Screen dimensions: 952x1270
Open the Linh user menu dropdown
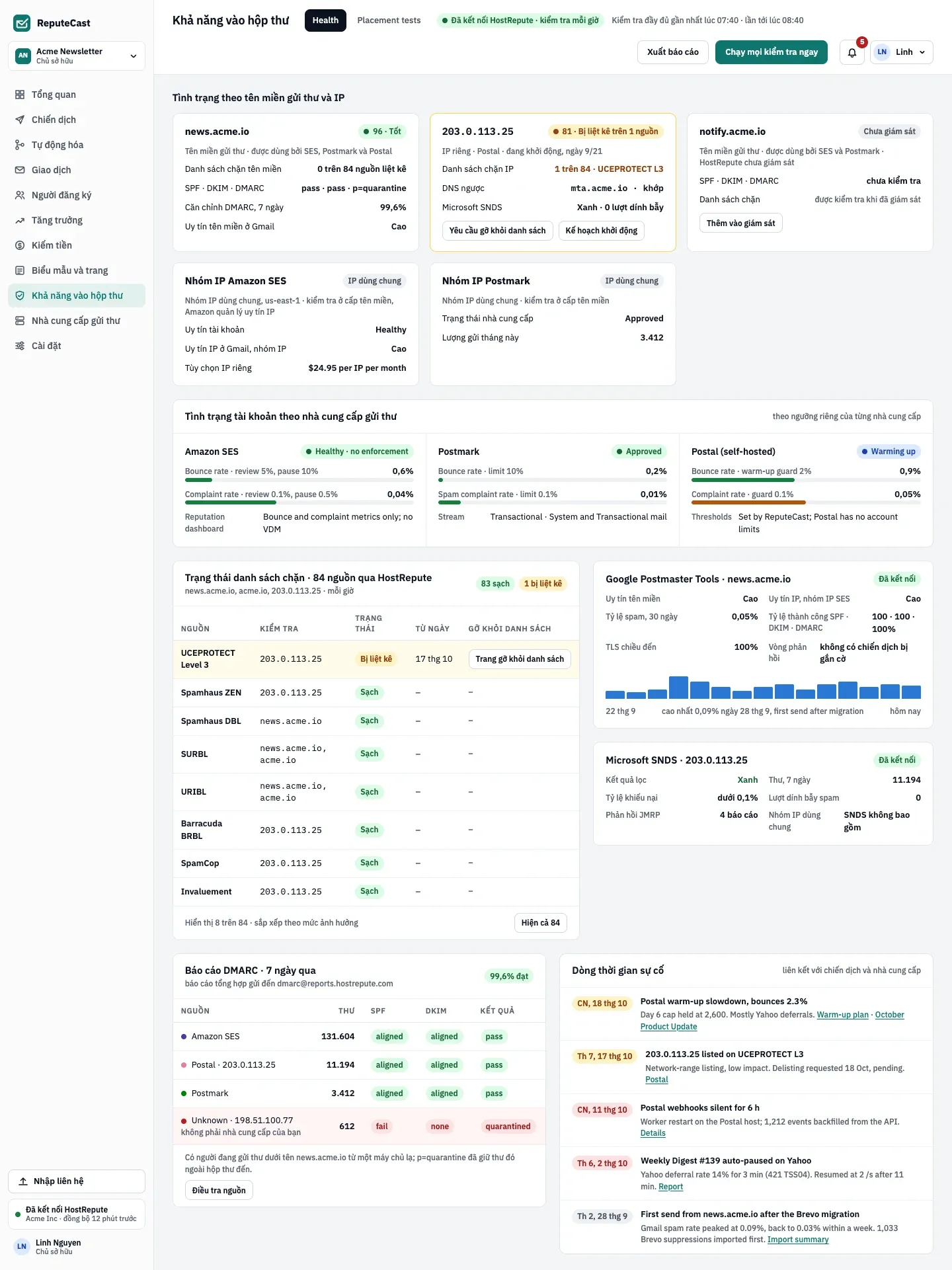coord(902,52)
